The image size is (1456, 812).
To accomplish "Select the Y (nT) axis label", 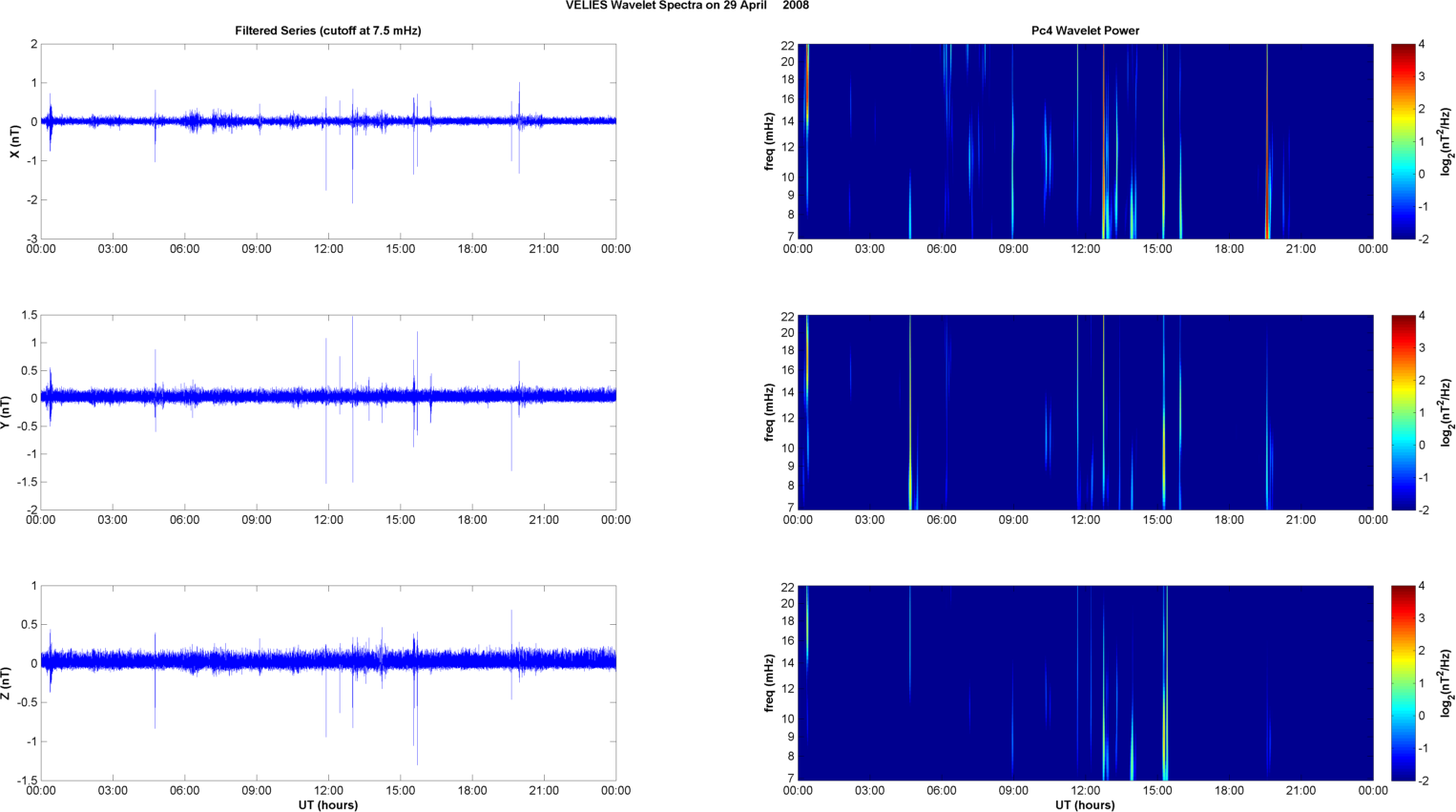I will pyautogui.click(x=6, y=412).
